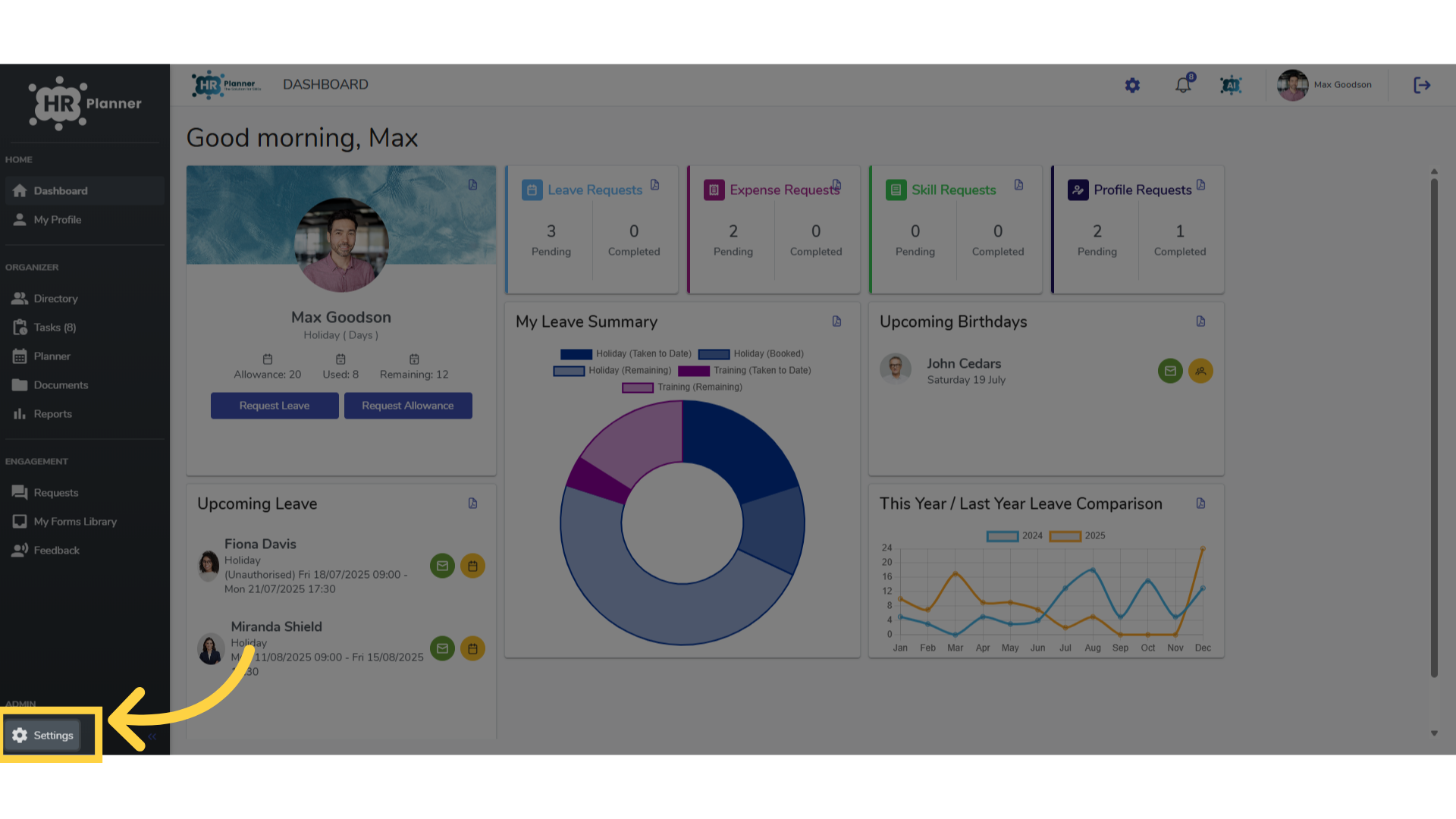The width and height of the screenshot is (1456, 819).
Task: Click the dashboard vertical scrollbar
Action: [x=1434, y=428]
